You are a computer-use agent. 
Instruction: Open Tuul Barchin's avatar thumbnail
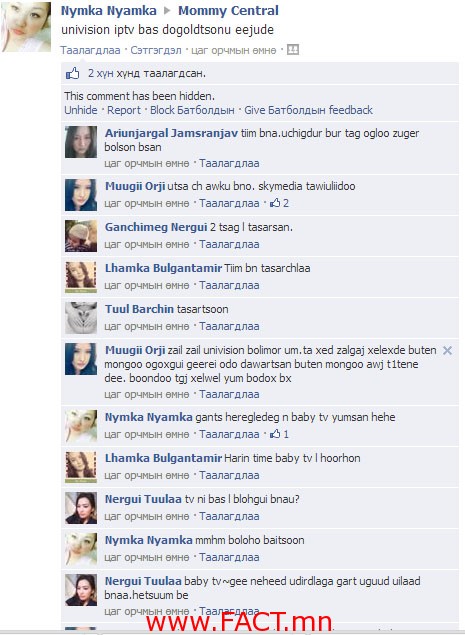pos(81,318)
